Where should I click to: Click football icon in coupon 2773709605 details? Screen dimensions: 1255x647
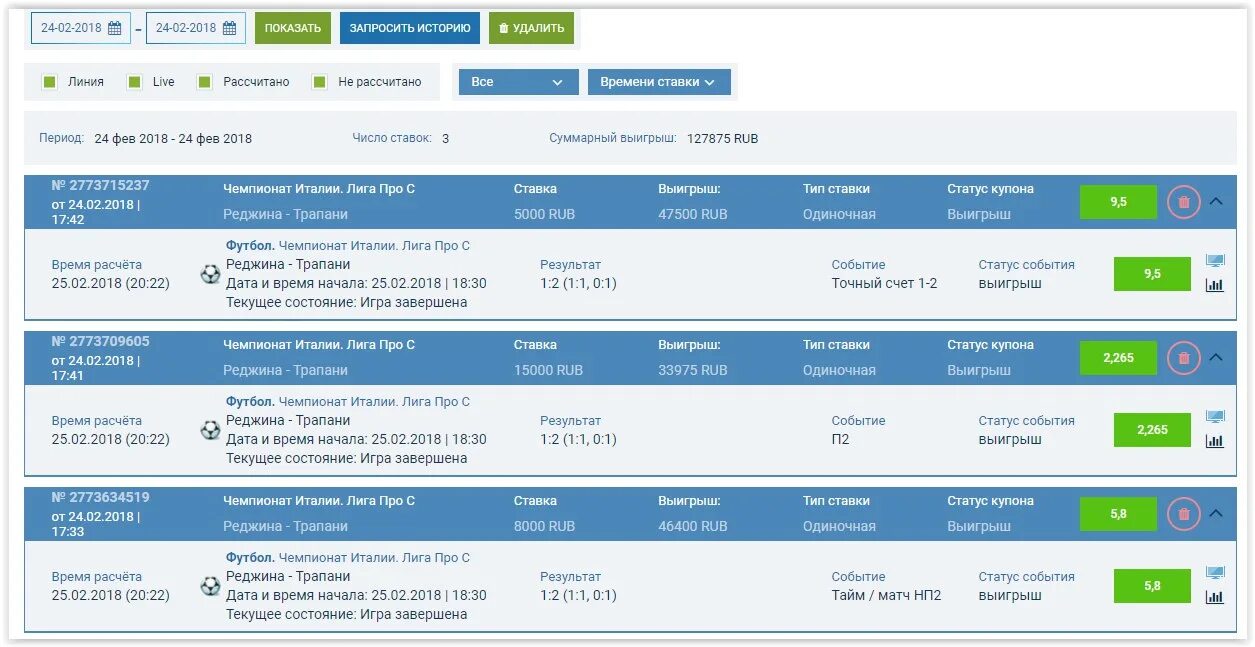210,430
